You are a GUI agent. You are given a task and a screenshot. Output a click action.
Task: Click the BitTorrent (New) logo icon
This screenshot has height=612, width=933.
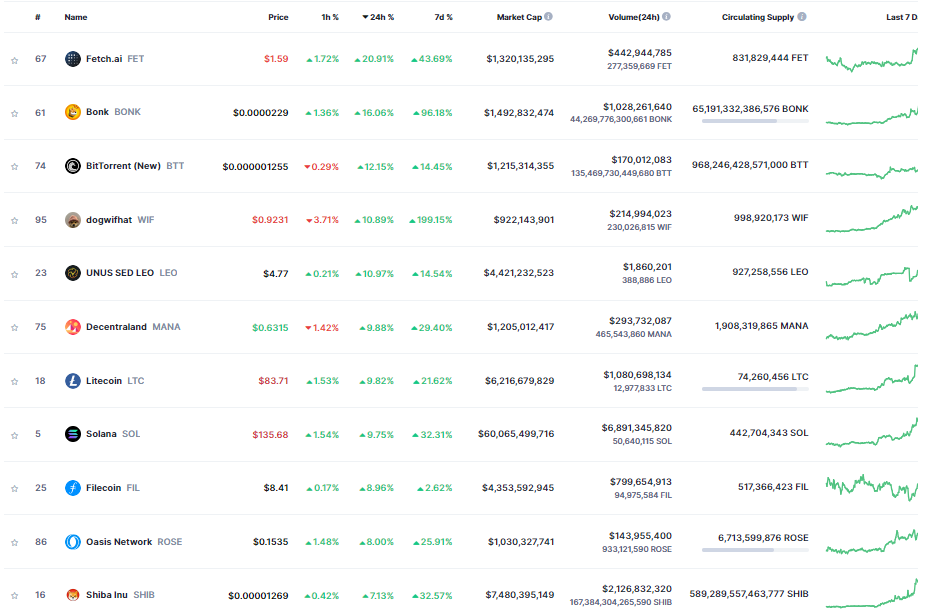[73, 166]
